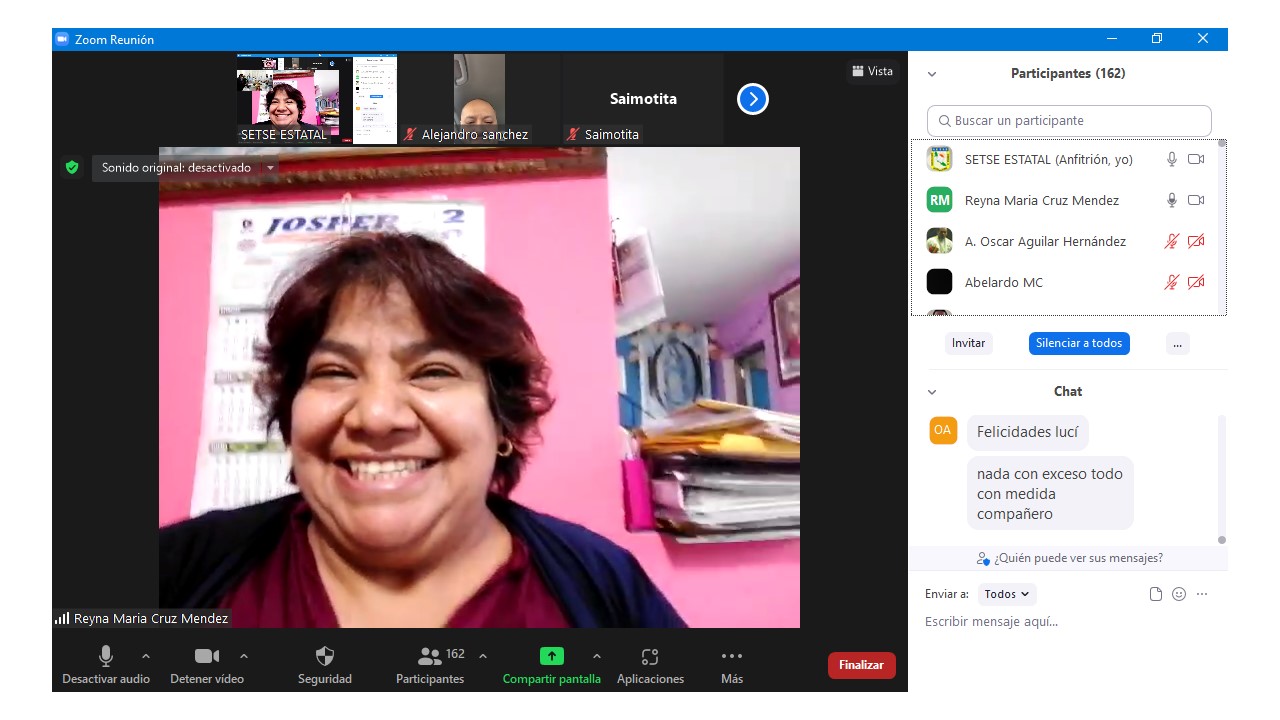Expand audio options arrow beside microphone
The image size is (1280, 720).
tap(146, 656)
